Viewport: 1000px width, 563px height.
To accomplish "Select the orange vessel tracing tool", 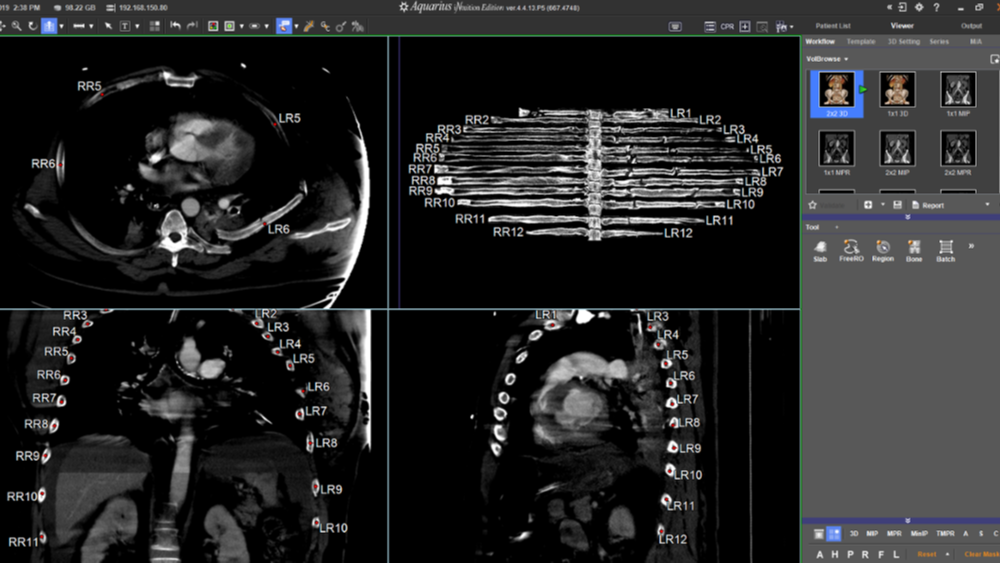I will tap(309, 26).
